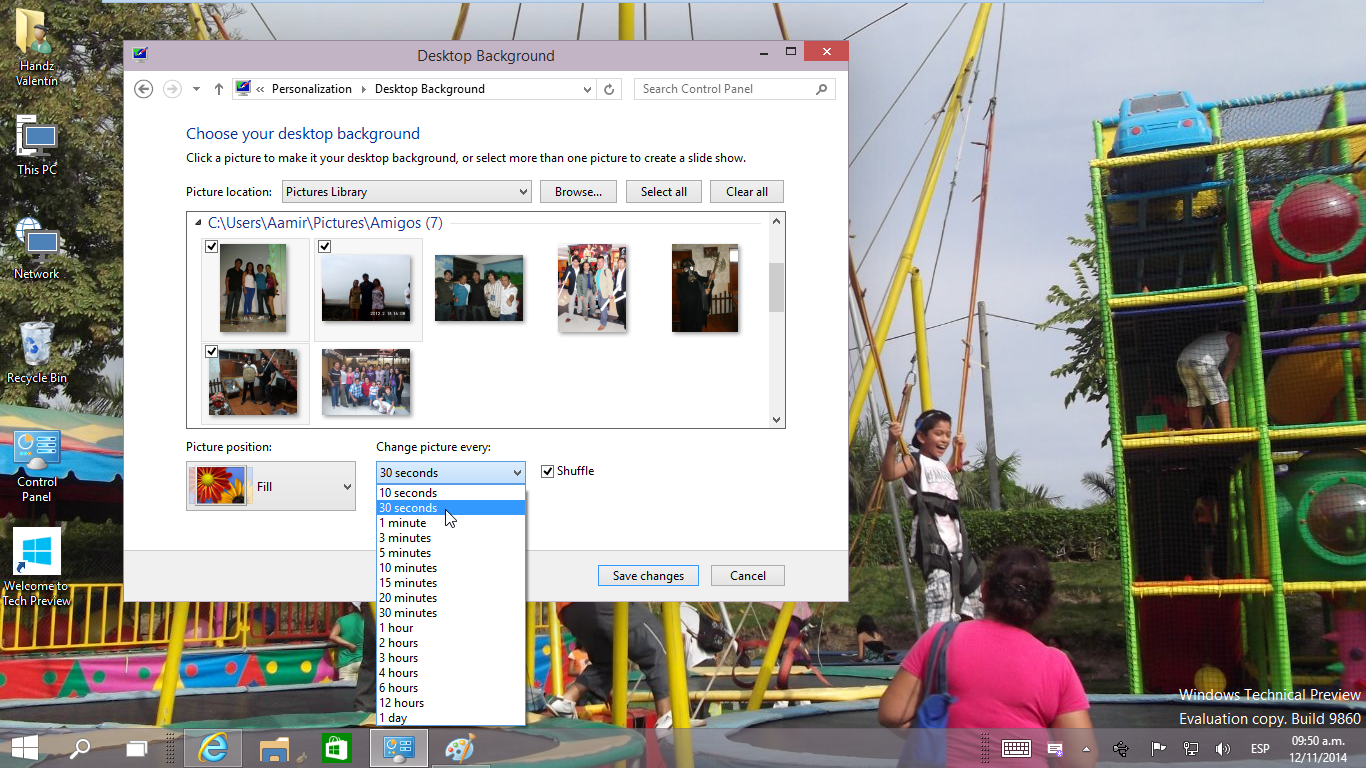This screenshot has width=1366, height=768.
Task: Uncheck the first Amigos picture checkbox
Action: pos(212,247)
